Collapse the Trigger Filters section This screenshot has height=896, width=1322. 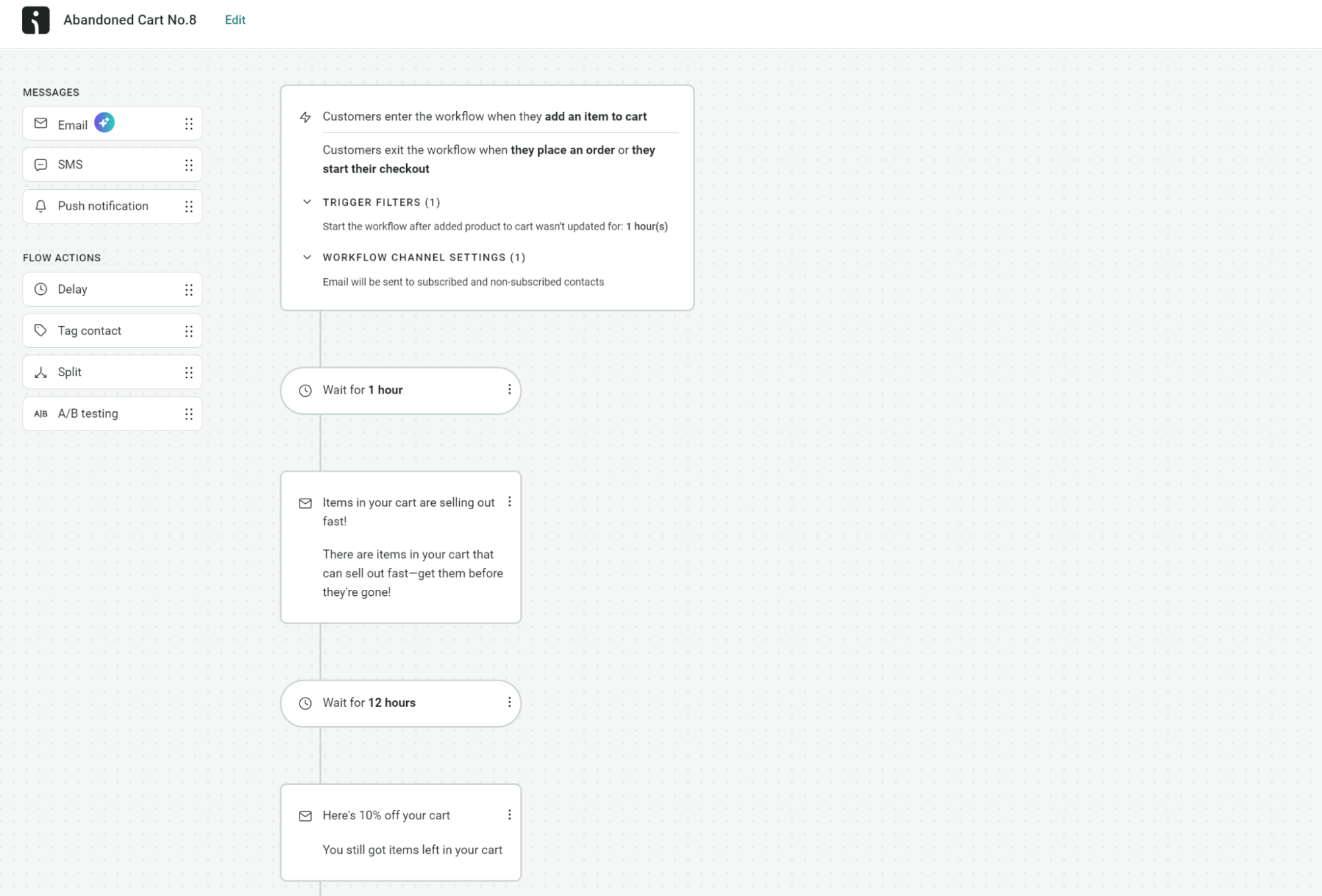click(x=307, y=202)
